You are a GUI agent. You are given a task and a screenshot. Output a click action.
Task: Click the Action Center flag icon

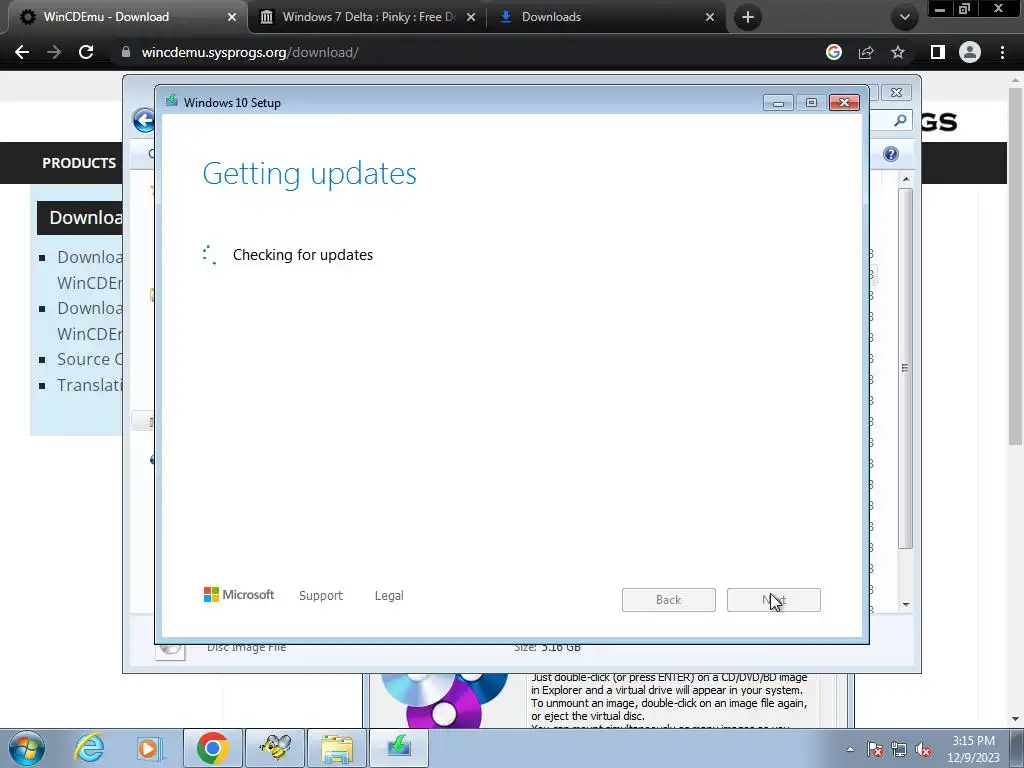point(875,749)
